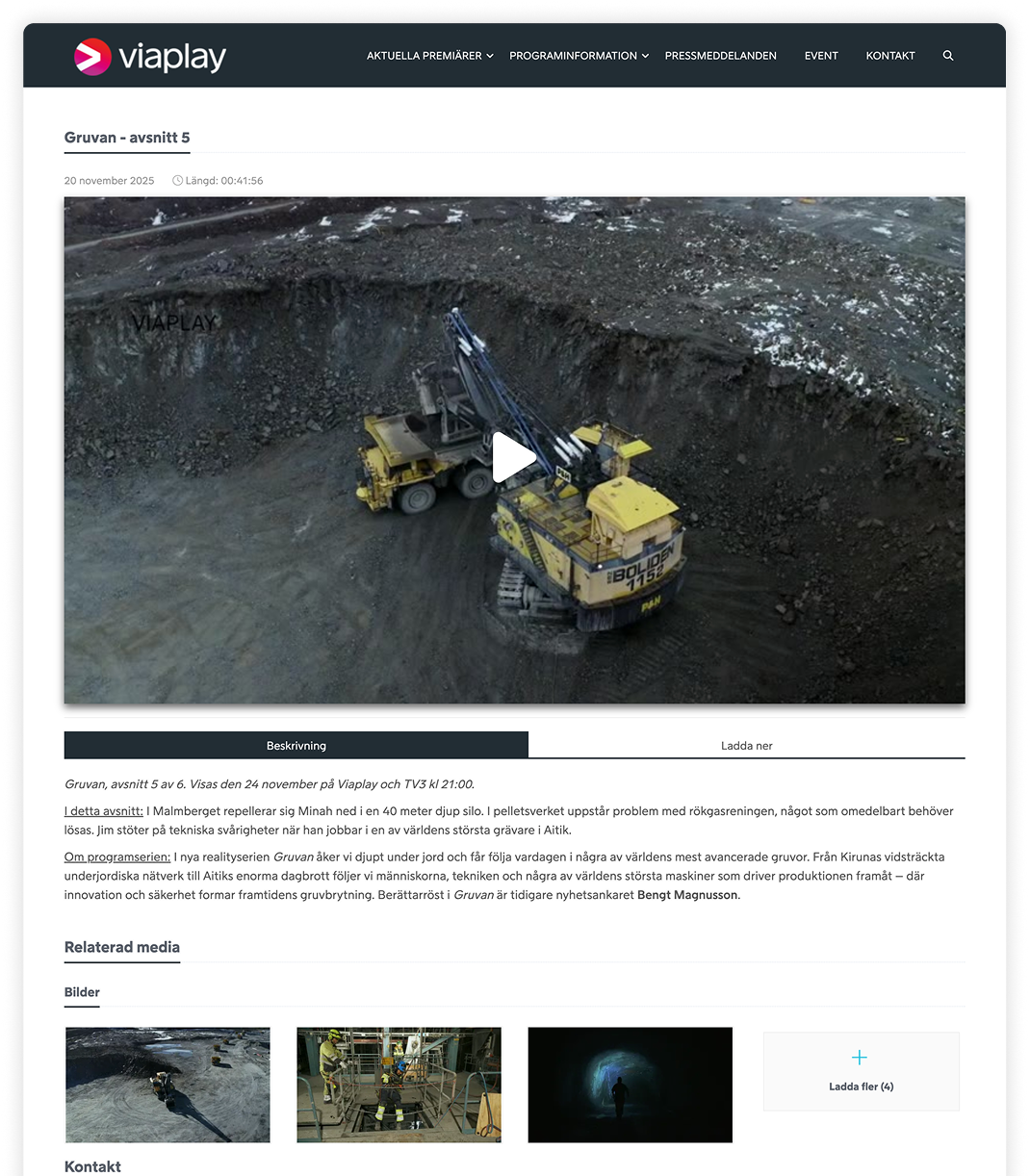Click the Längd: 00:41:56 duration text
This screenshot has width=1030, height=1176.
pos(224,180)
